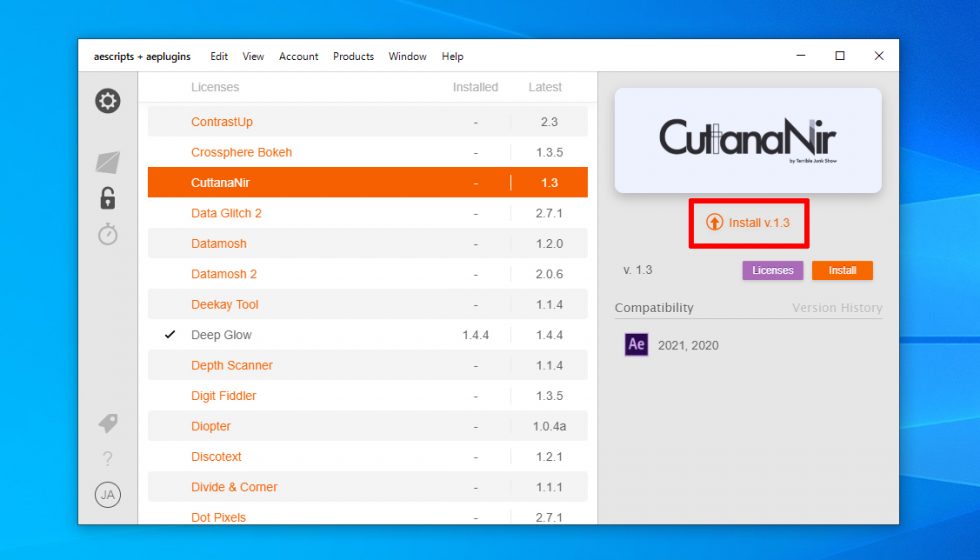Click latest version 2.0.6 for Datamosh 2
Image resolution: width=980 pixels, height=560 pixels.
click(549, 274)
